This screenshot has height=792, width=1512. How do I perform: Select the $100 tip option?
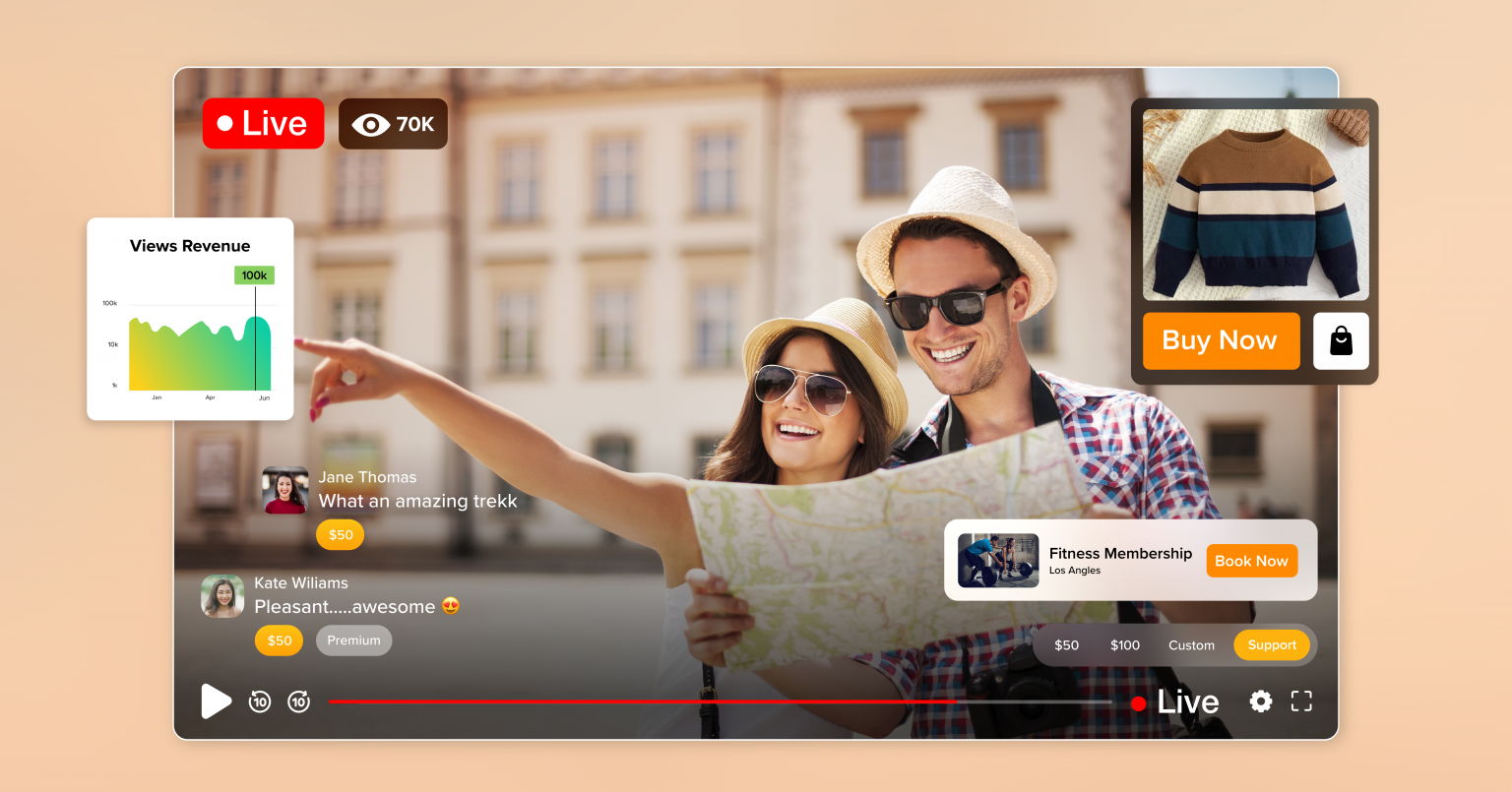tap(1124, 644)
